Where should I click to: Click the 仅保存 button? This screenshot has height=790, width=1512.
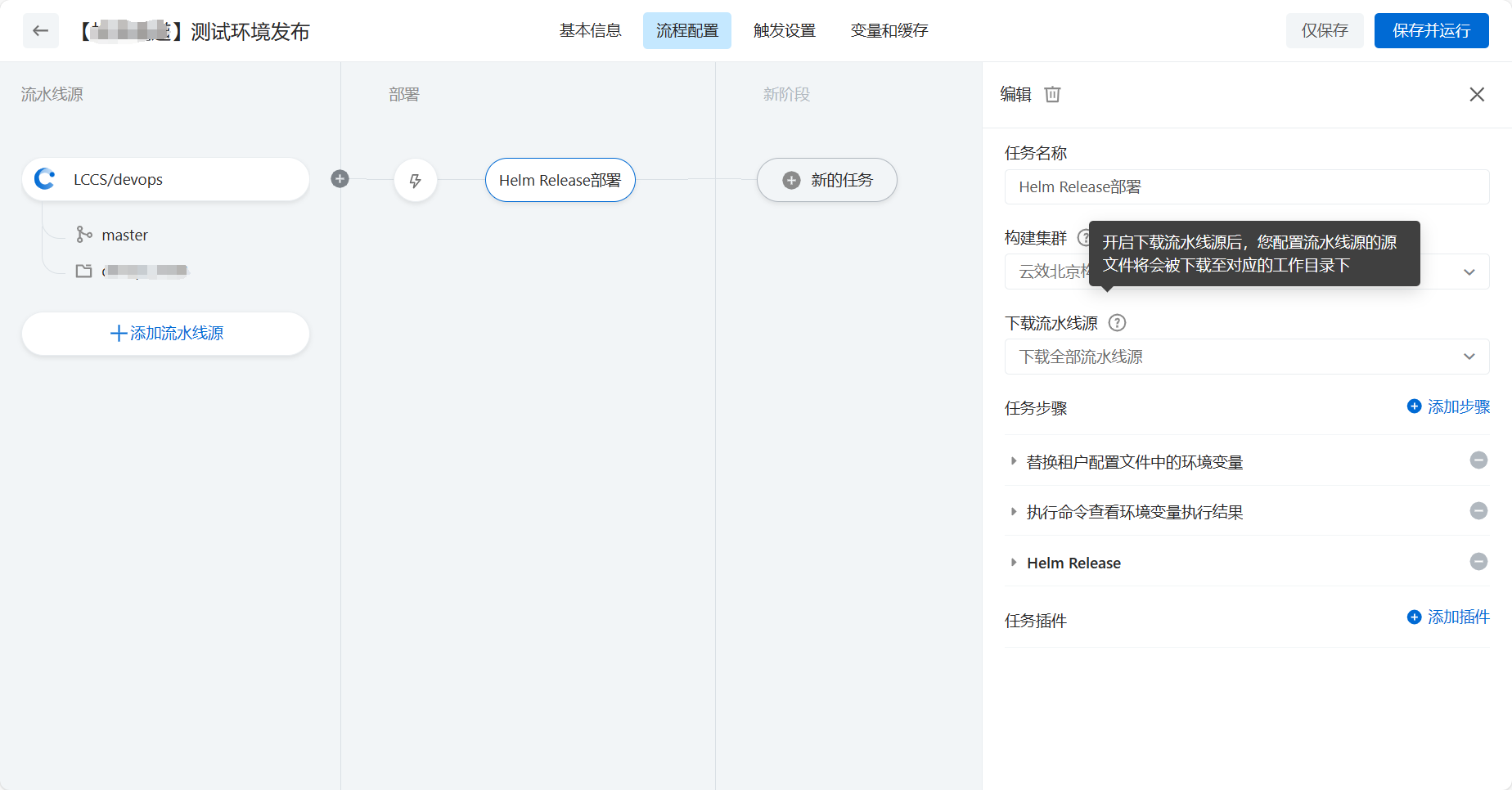(x=1325, y=31)
